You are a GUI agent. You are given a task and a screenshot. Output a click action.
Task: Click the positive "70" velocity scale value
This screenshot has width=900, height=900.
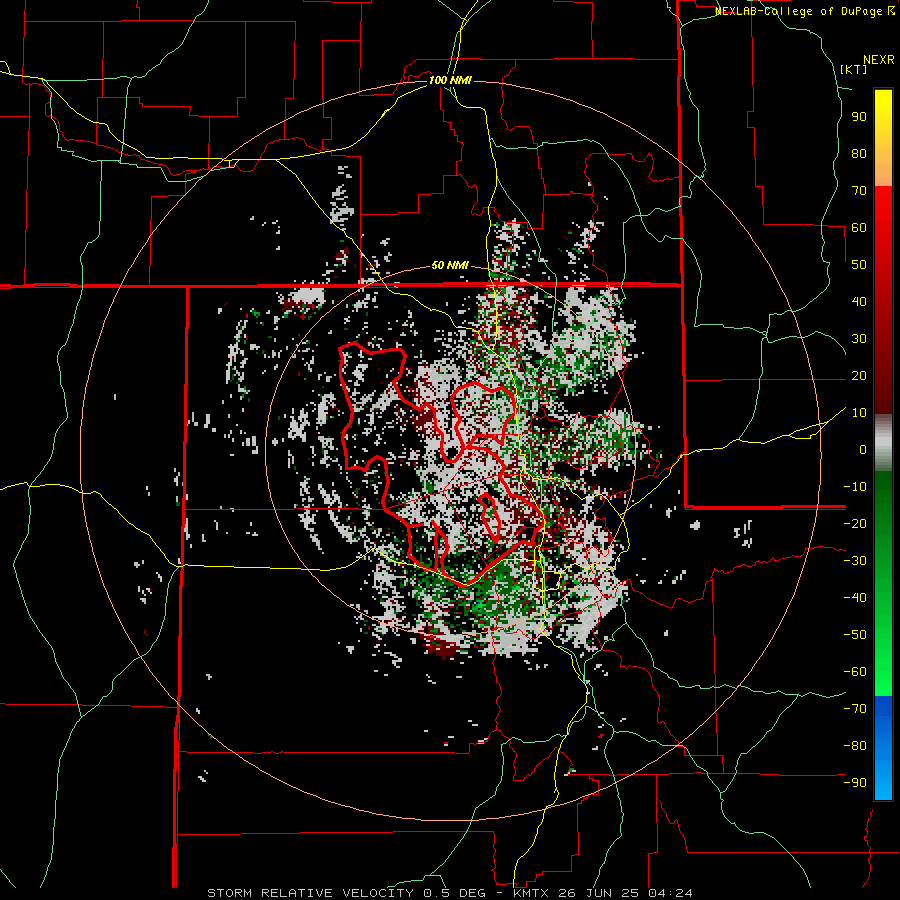[x=859, y=191]
